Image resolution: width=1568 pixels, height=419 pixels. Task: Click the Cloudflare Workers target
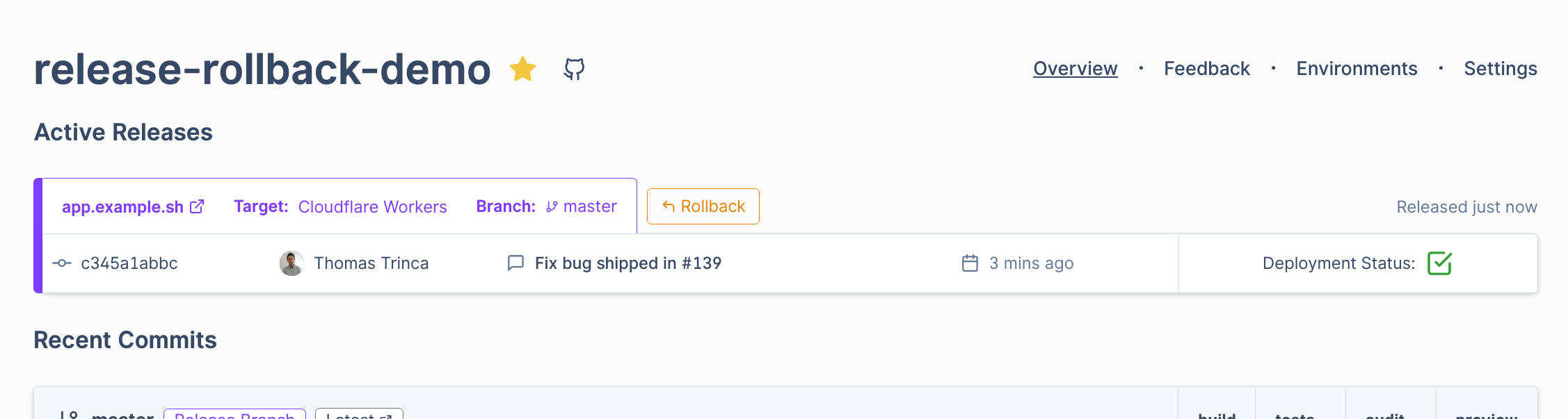(372, 207)
